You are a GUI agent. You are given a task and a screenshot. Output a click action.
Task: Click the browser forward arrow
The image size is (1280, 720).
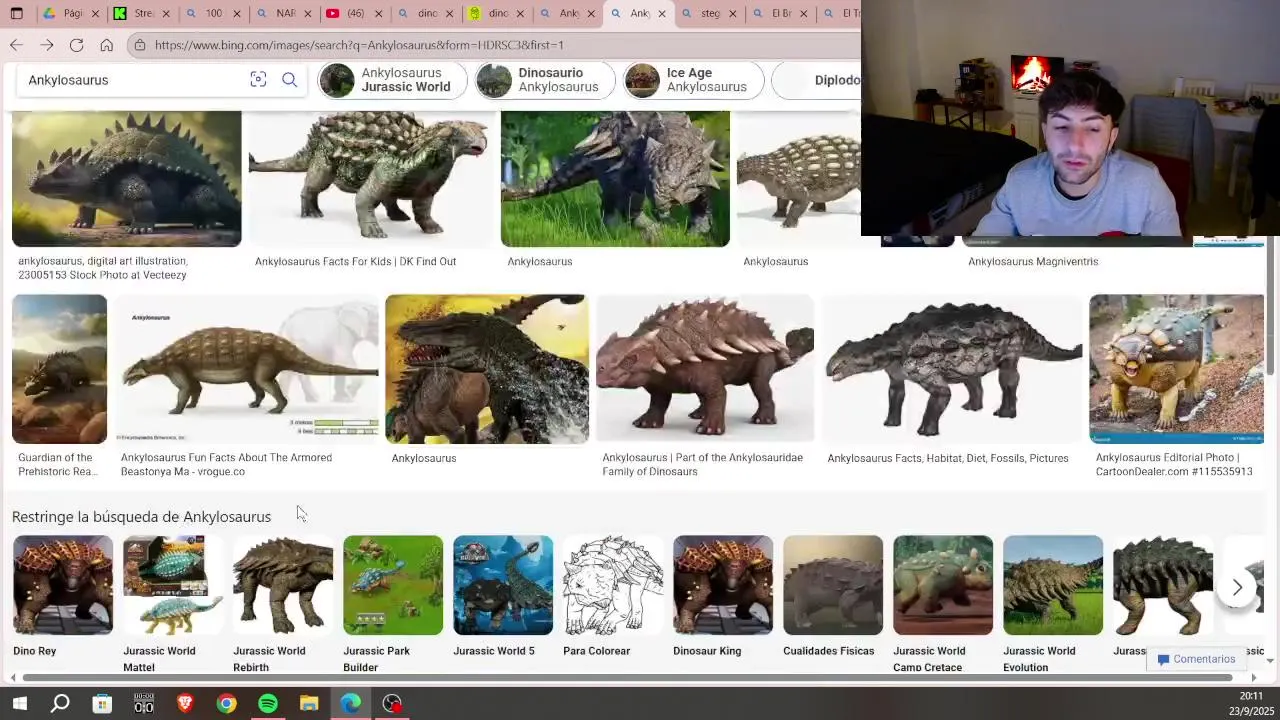click(x=46, y=45)
